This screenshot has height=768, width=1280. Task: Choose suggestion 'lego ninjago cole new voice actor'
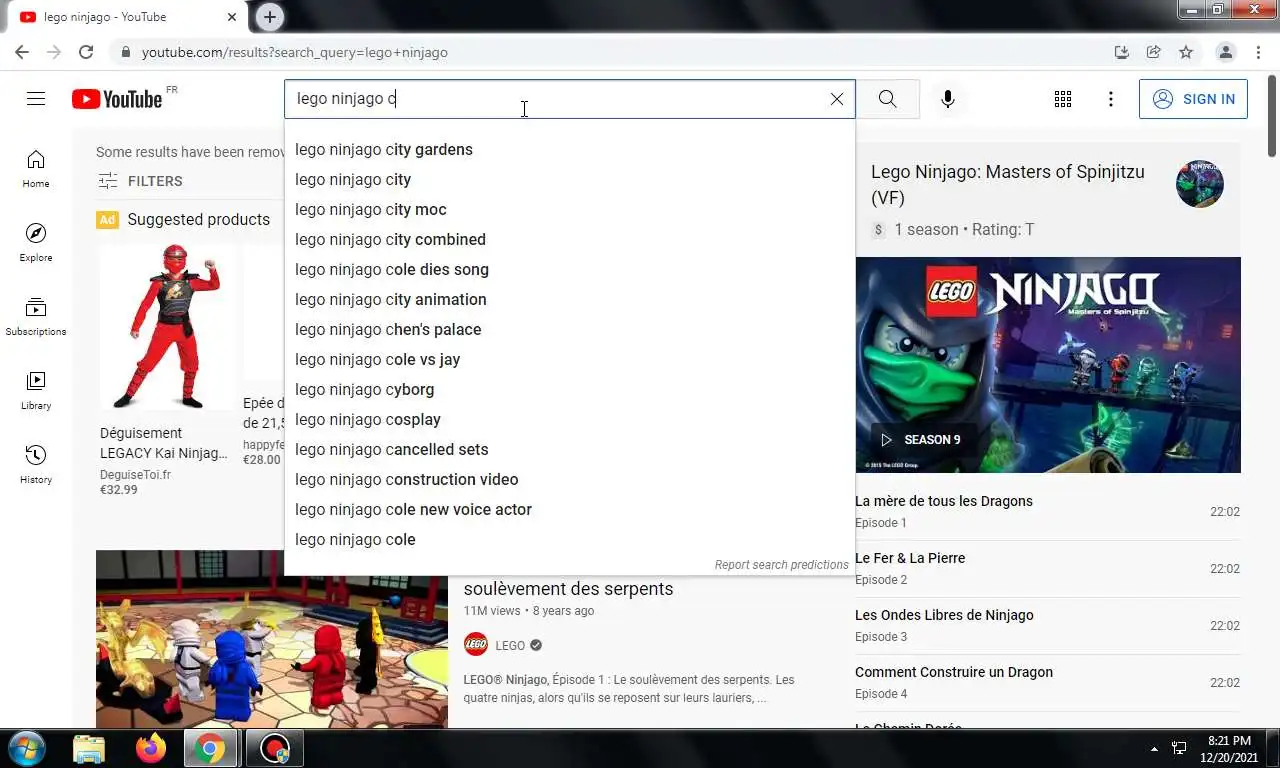570,510
